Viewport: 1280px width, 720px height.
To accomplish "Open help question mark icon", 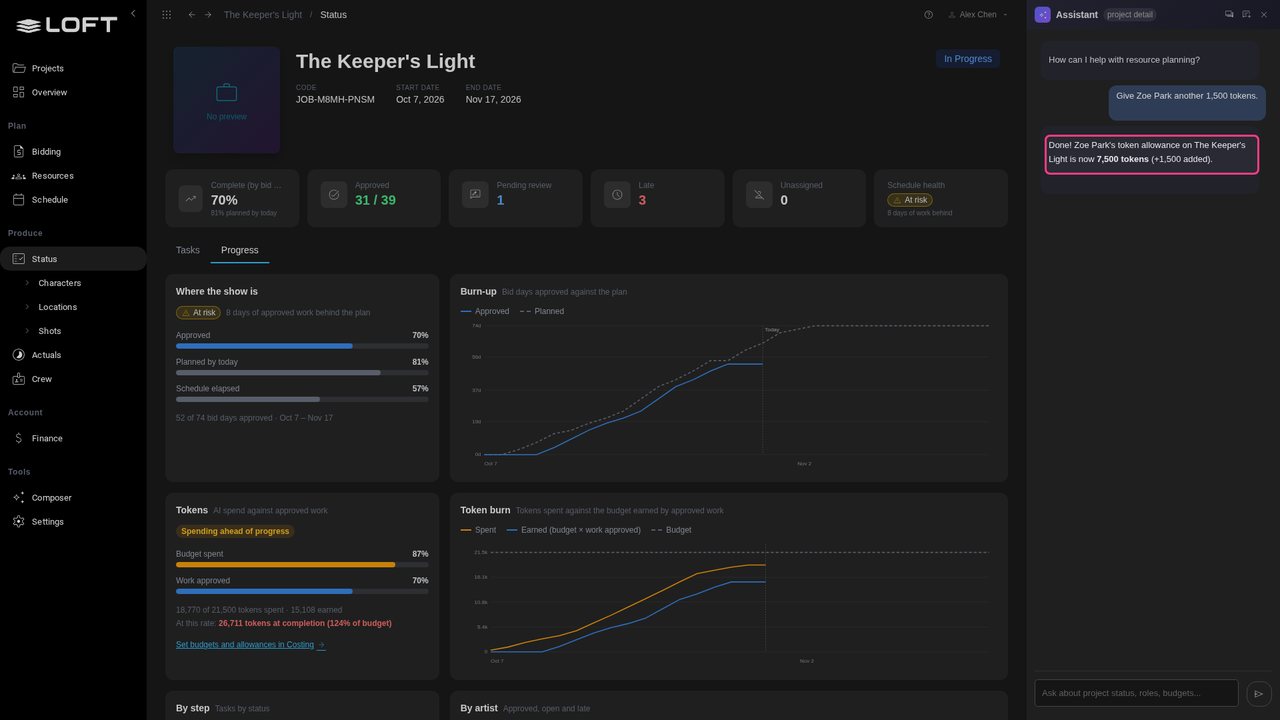I will click(x=928, y=15).
